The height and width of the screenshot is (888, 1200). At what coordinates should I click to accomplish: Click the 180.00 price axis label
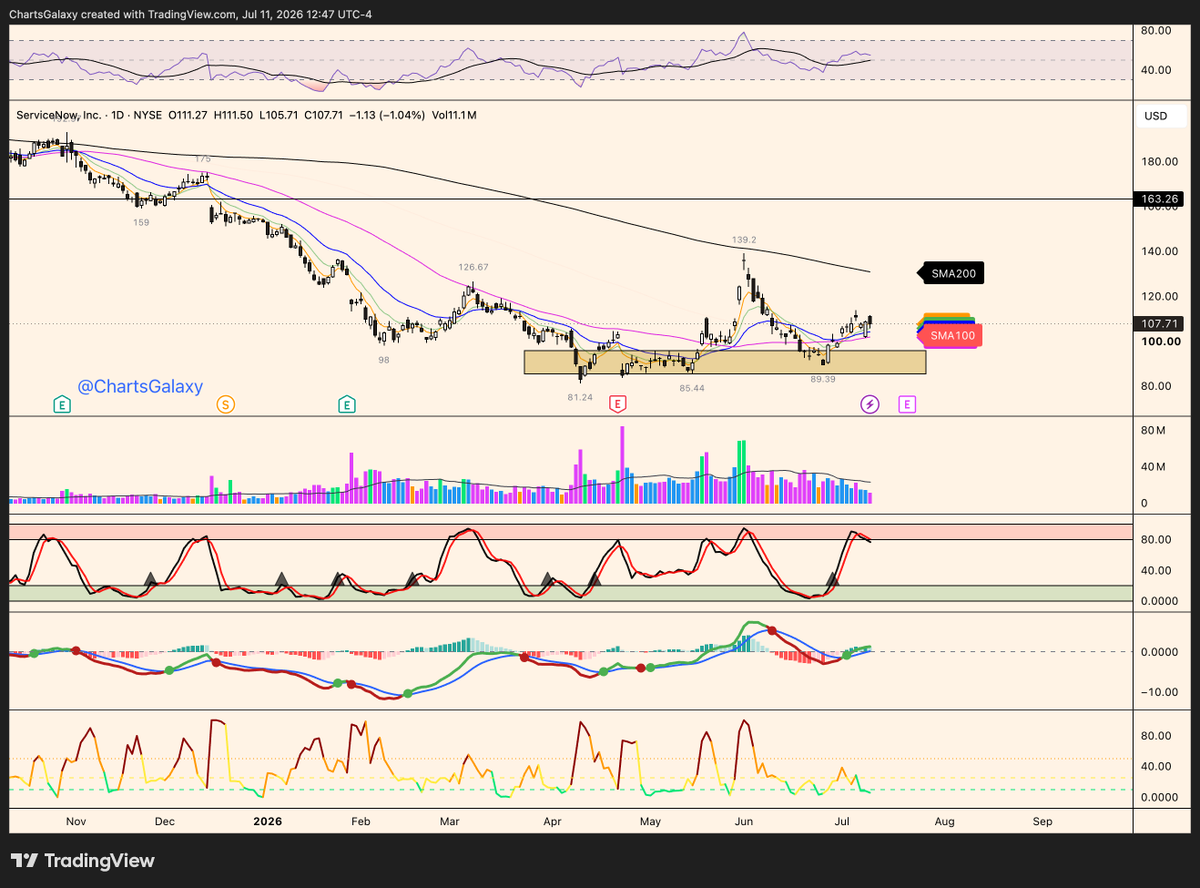point(1159,162)
